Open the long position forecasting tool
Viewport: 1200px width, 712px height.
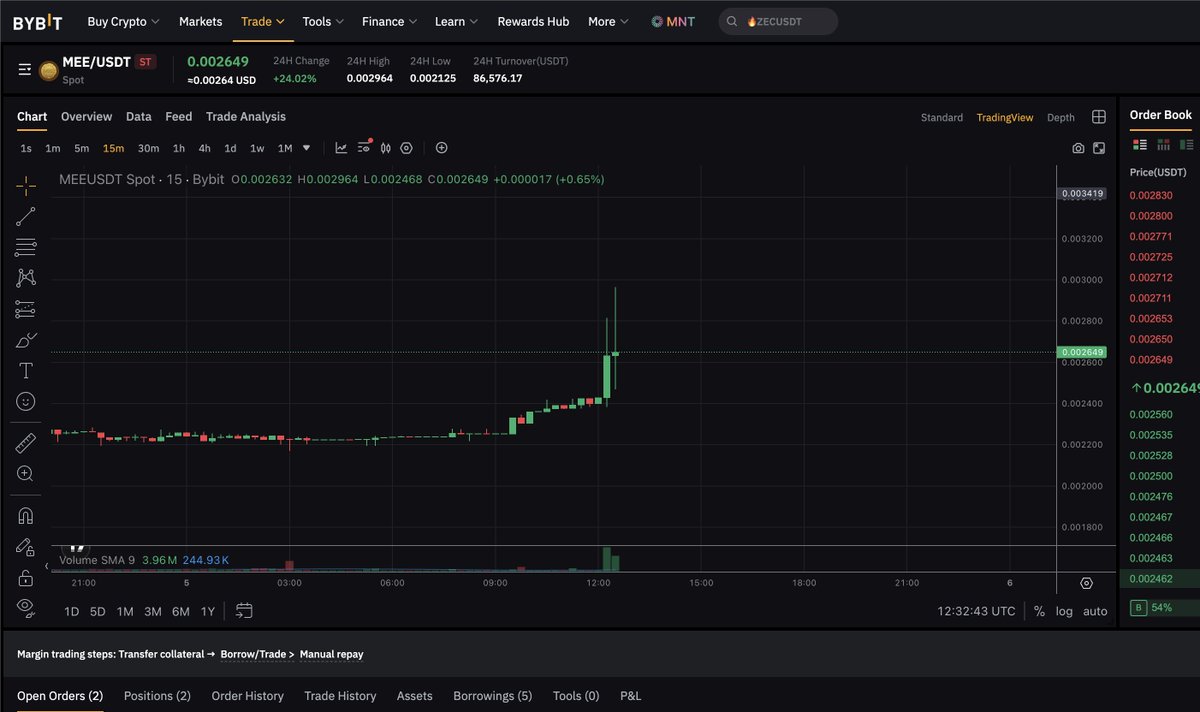click(x=26, y=309)
